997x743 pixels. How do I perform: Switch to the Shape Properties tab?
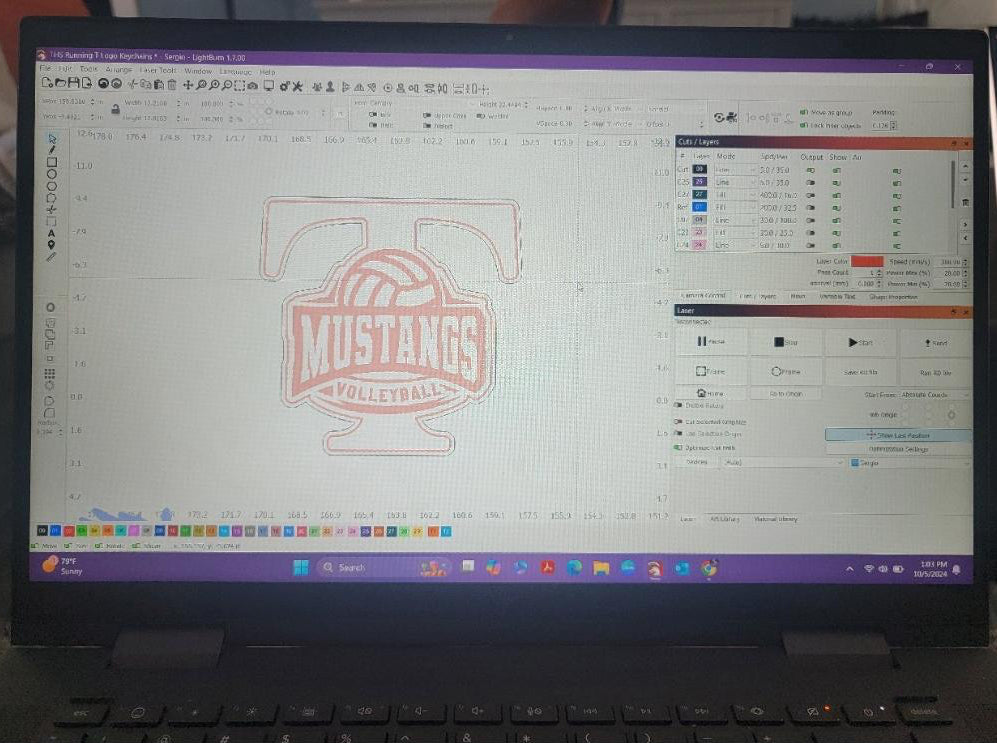point(893,297)
